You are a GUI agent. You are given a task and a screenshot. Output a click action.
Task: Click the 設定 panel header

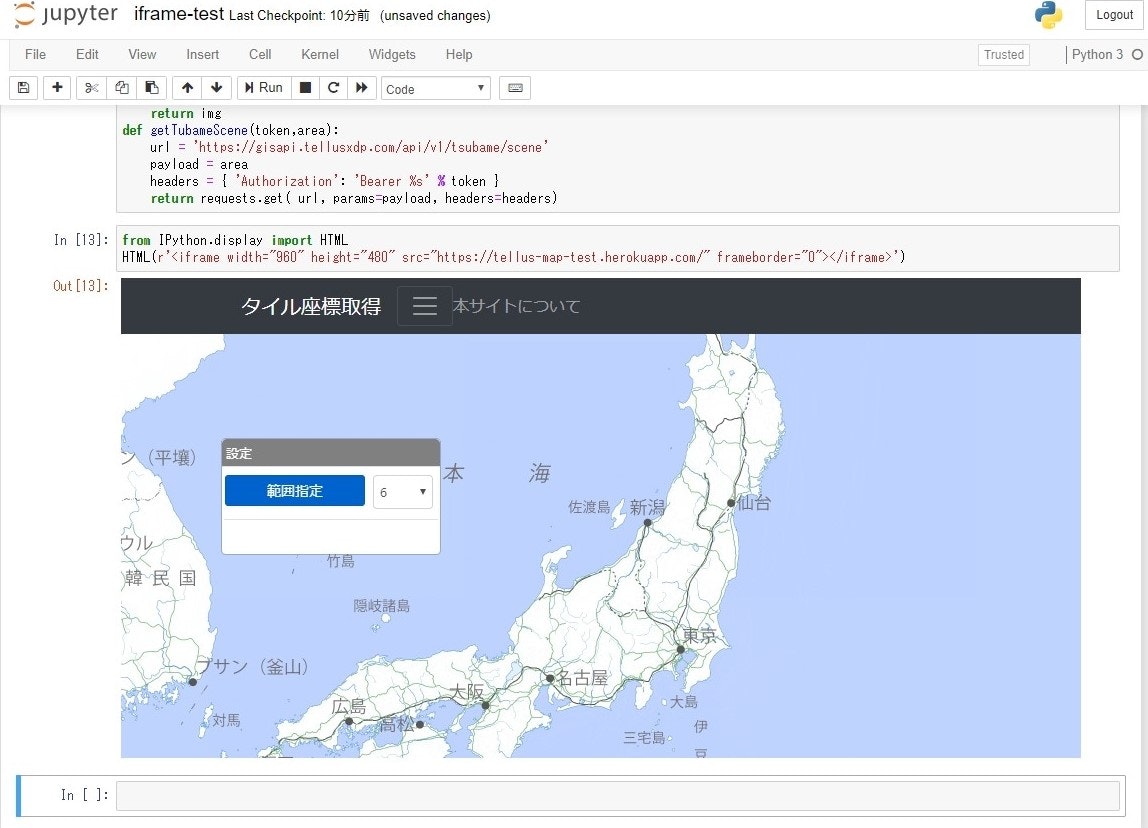[331, 453]
